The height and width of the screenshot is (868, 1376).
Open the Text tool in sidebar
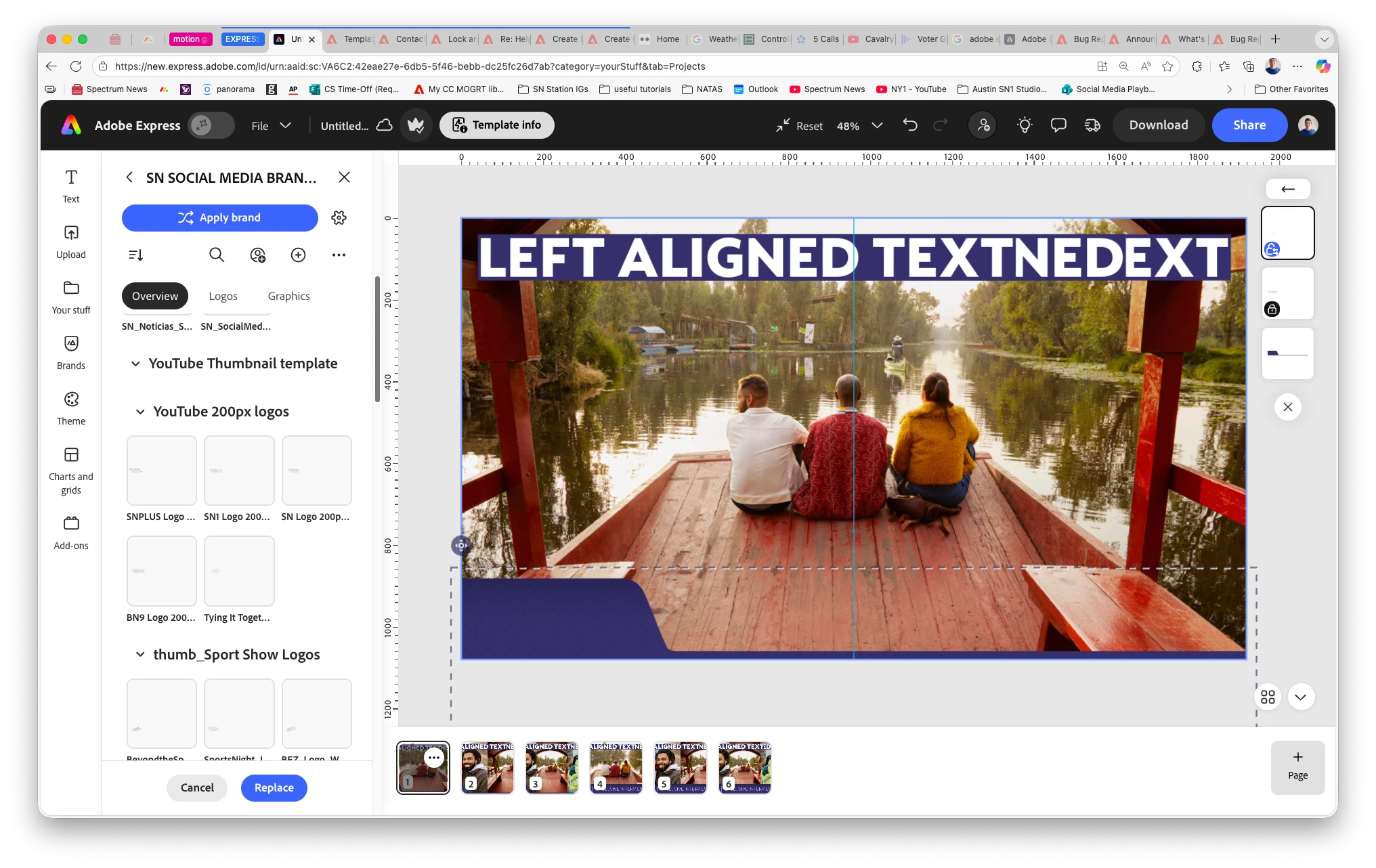point(71,186)
